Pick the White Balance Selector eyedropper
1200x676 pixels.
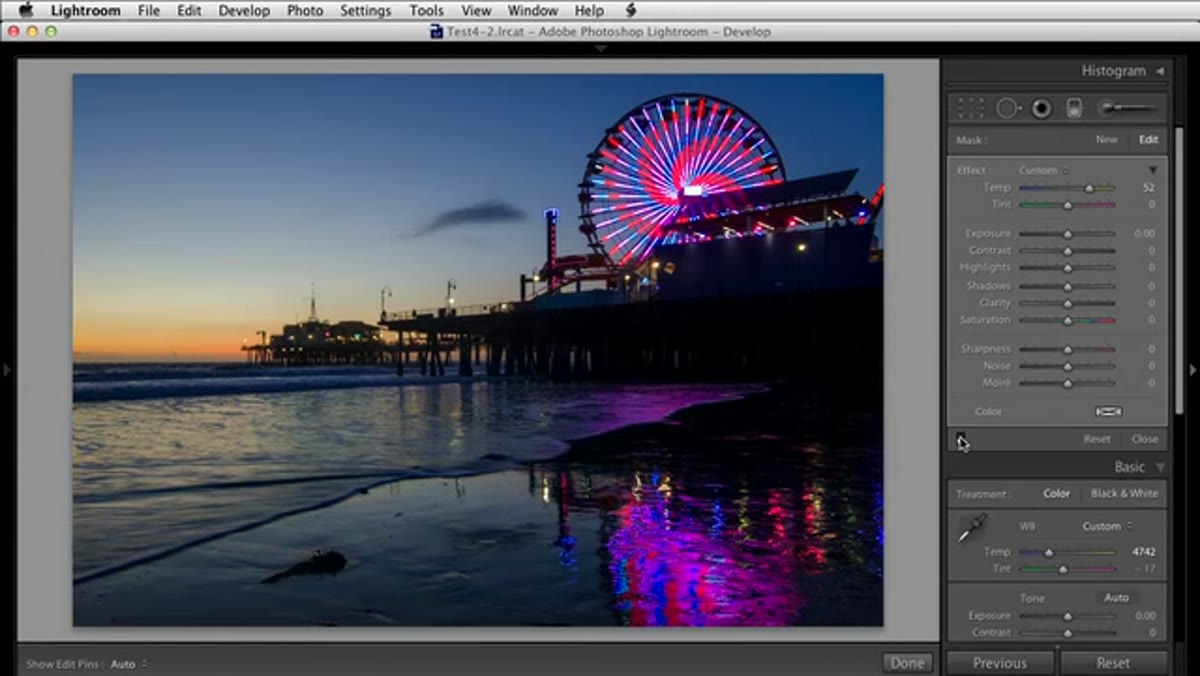[971, 529]
